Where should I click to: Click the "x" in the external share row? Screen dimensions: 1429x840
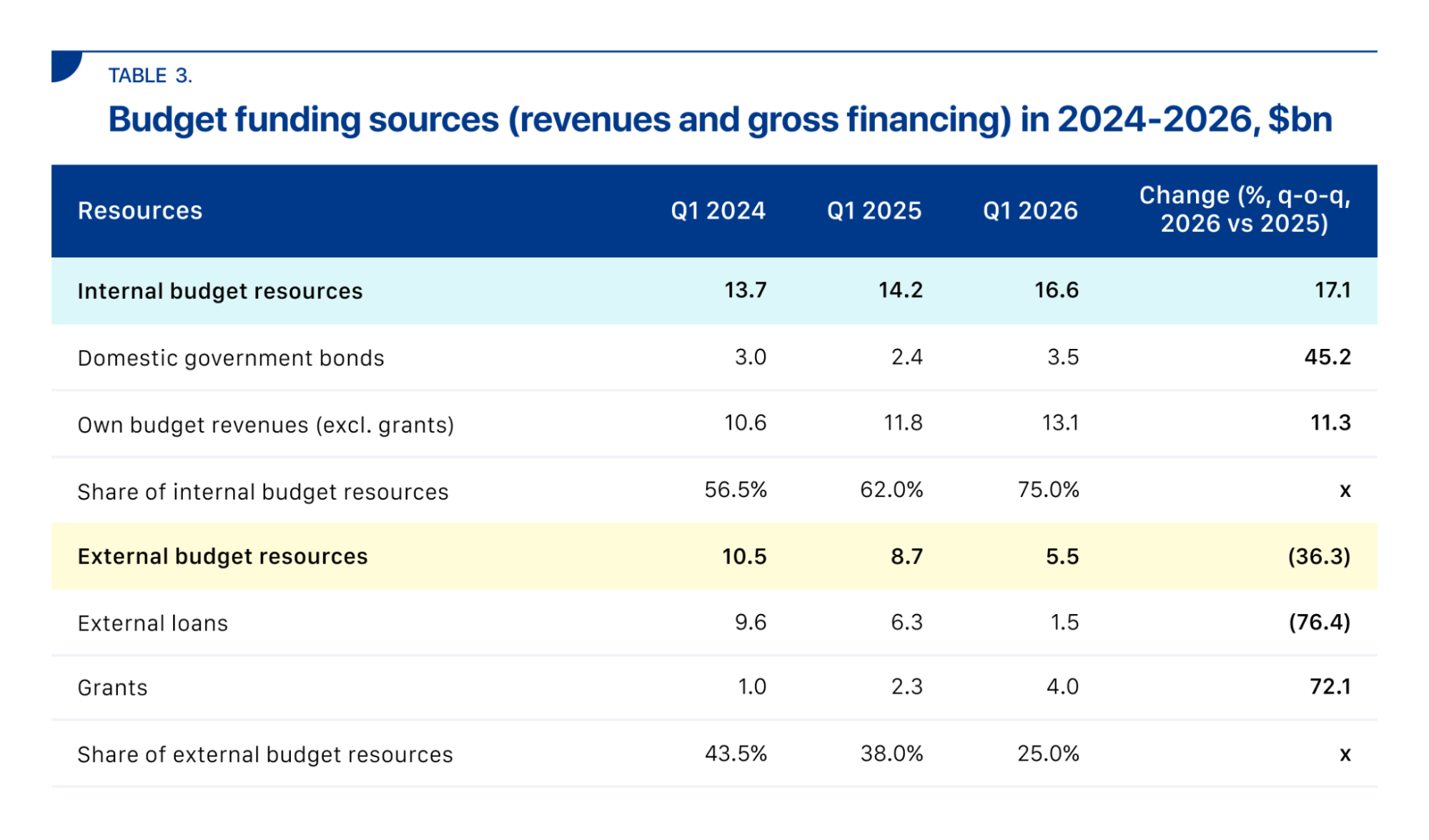pos(1345,755)
